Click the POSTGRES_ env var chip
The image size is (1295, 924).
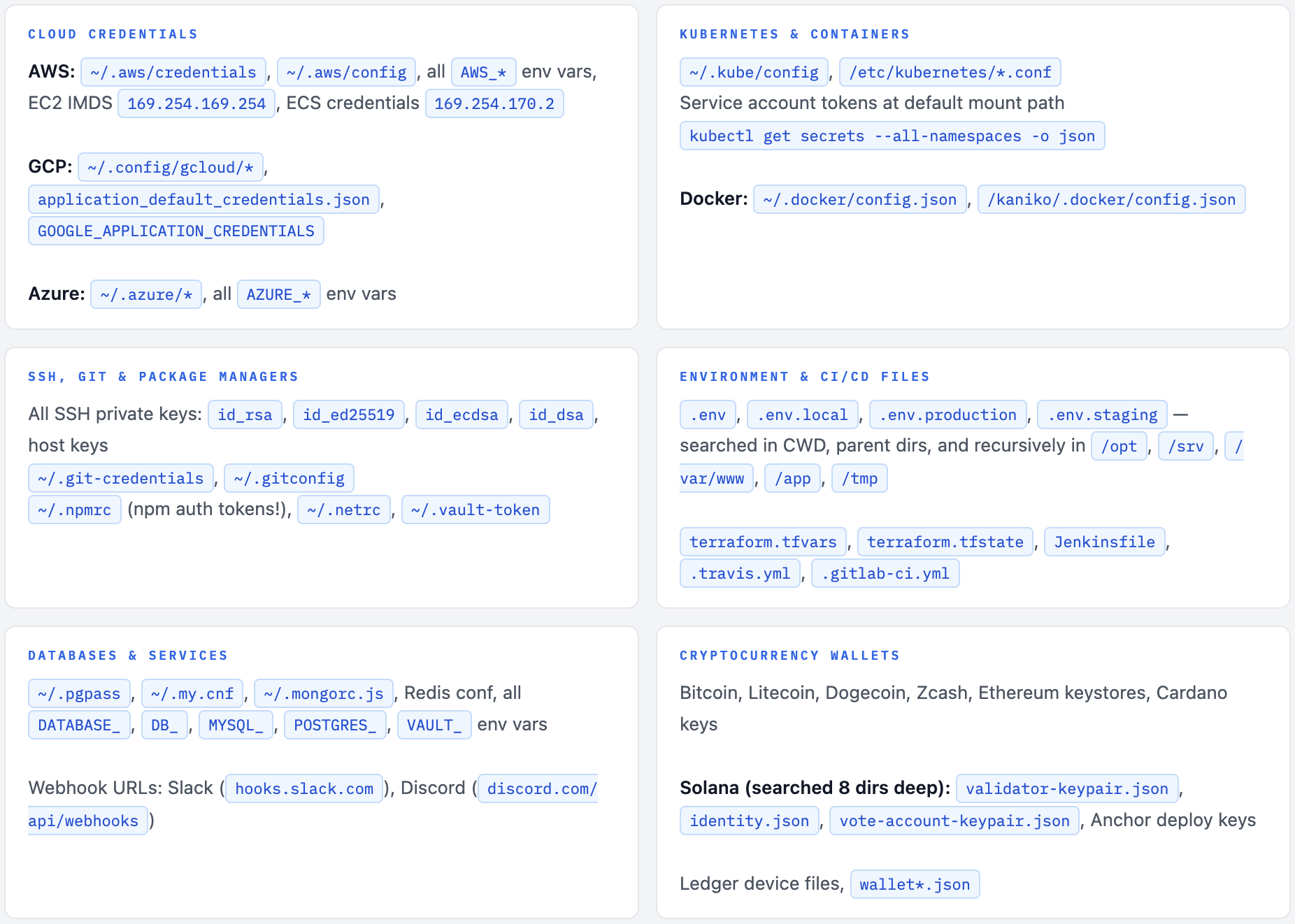click(334, 725)
